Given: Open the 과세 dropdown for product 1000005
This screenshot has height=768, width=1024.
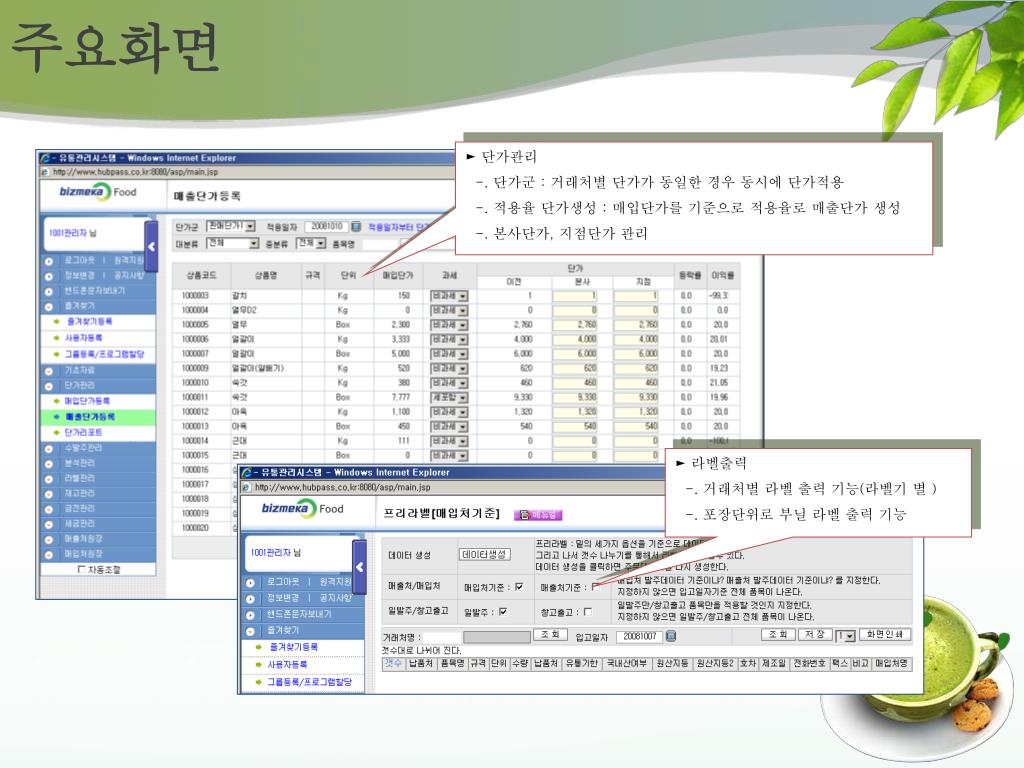Looking at the screenshot, I should [449, 325].
